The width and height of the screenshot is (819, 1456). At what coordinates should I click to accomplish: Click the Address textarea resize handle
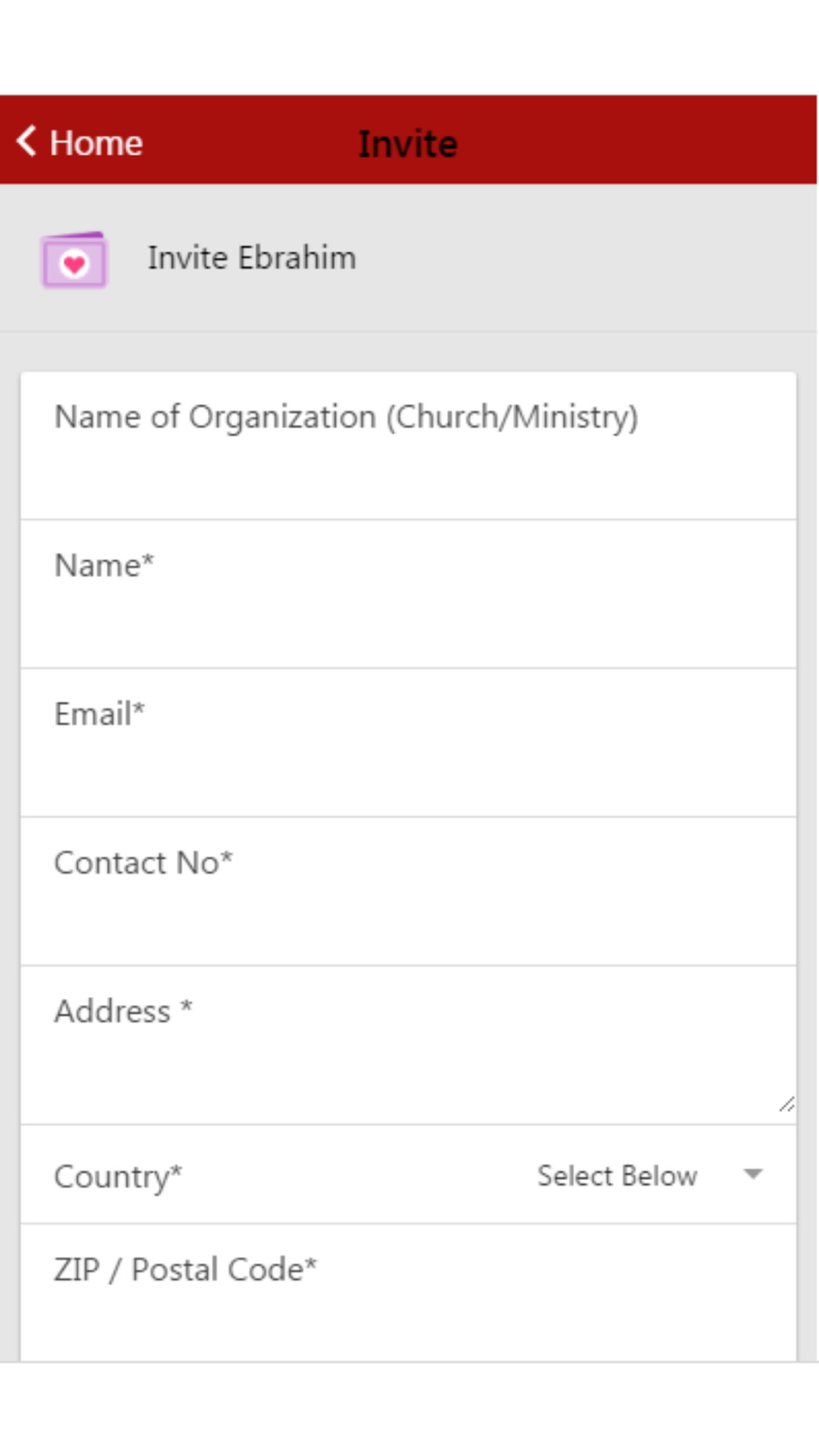click(x=786, y=1105)
